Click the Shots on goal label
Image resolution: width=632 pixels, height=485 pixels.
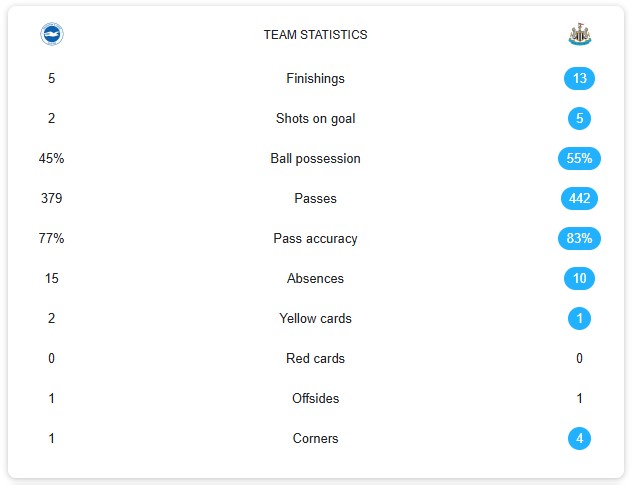pyautogui.click(x=316, y=119)
